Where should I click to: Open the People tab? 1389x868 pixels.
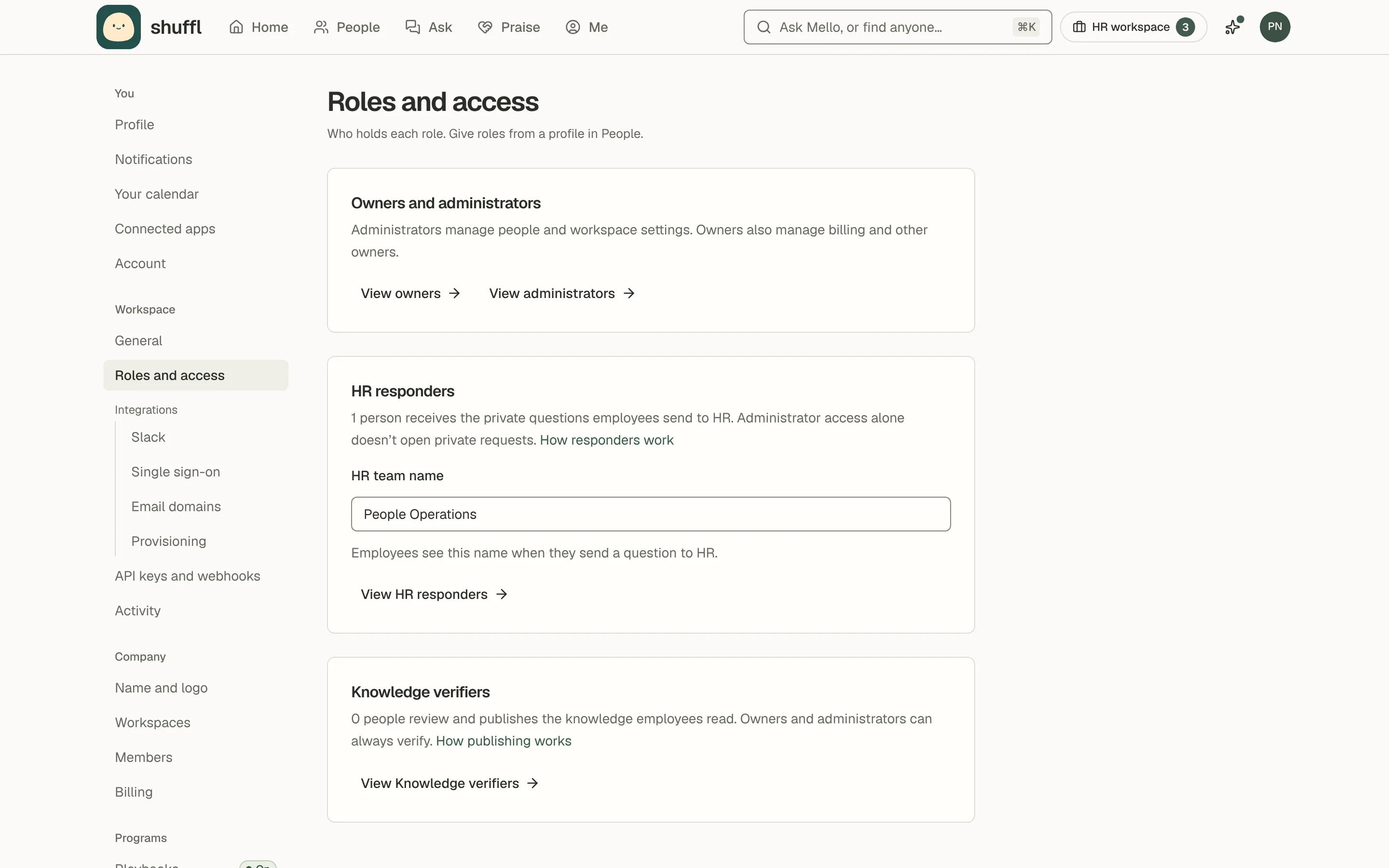347,27
